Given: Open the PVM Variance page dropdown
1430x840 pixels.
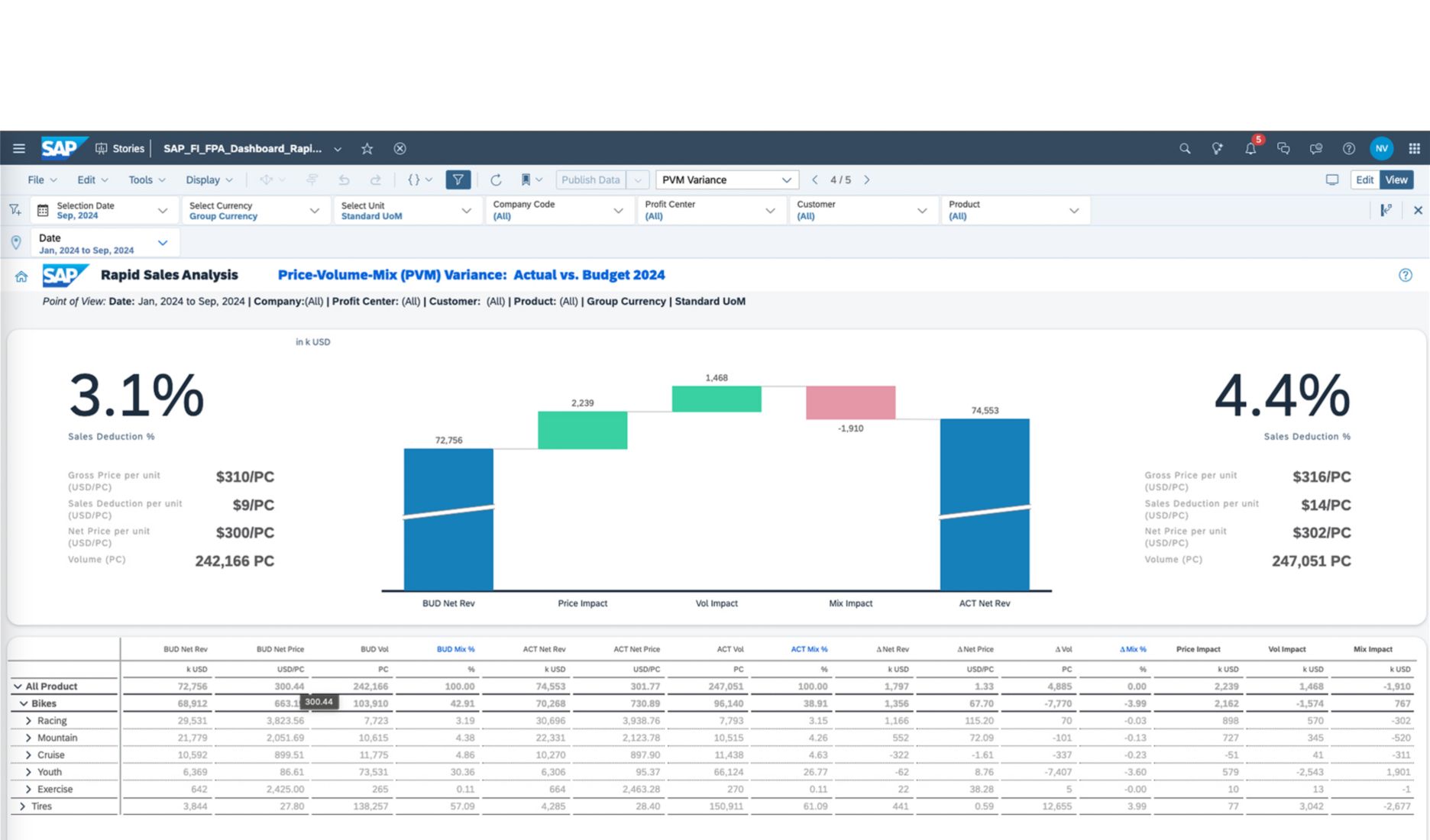Looking at the screenshot, I should 726,179.
